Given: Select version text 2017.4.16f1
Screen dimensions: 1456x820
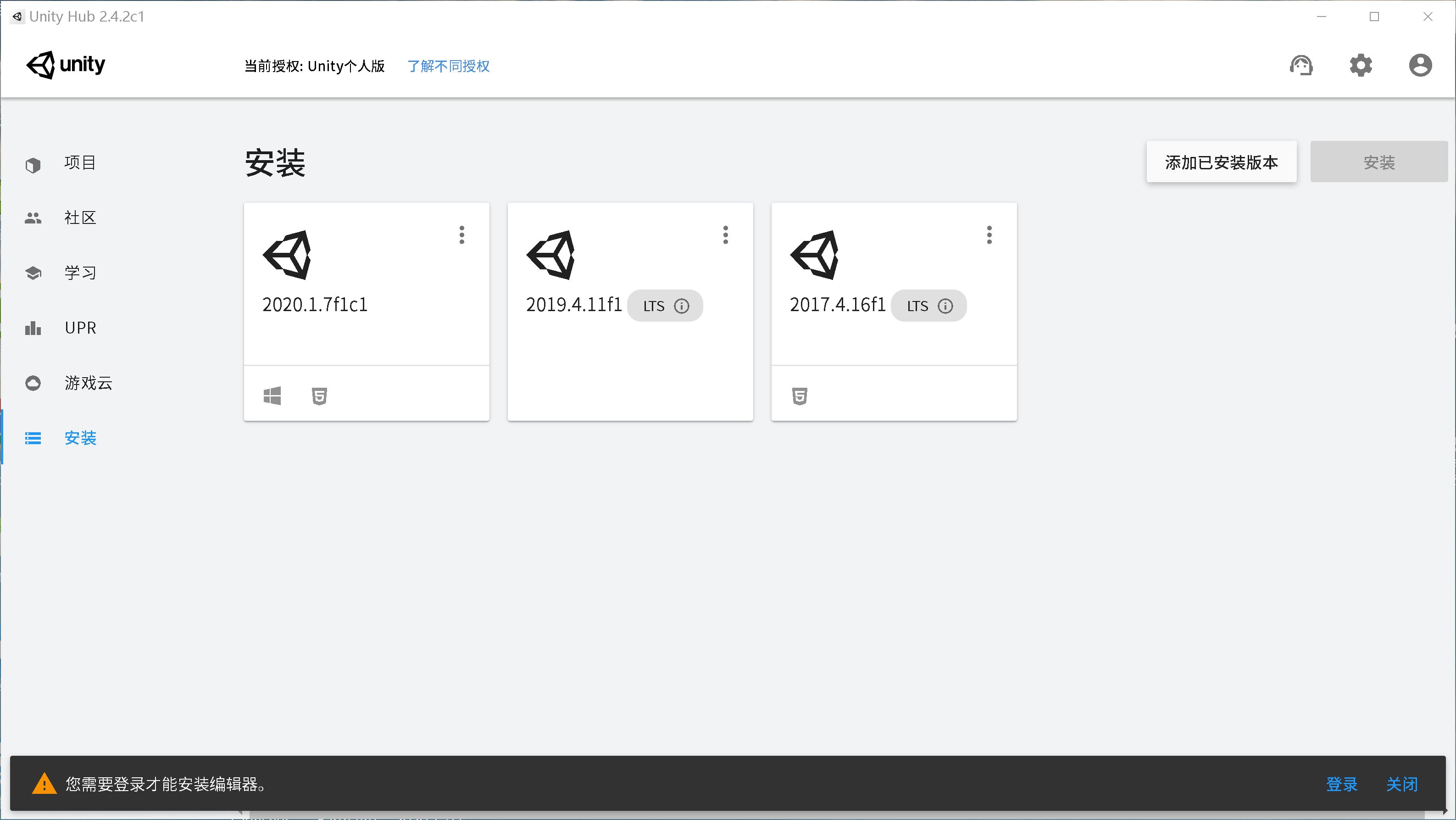Looking at the screenshot, I should (x=838, y=305).
